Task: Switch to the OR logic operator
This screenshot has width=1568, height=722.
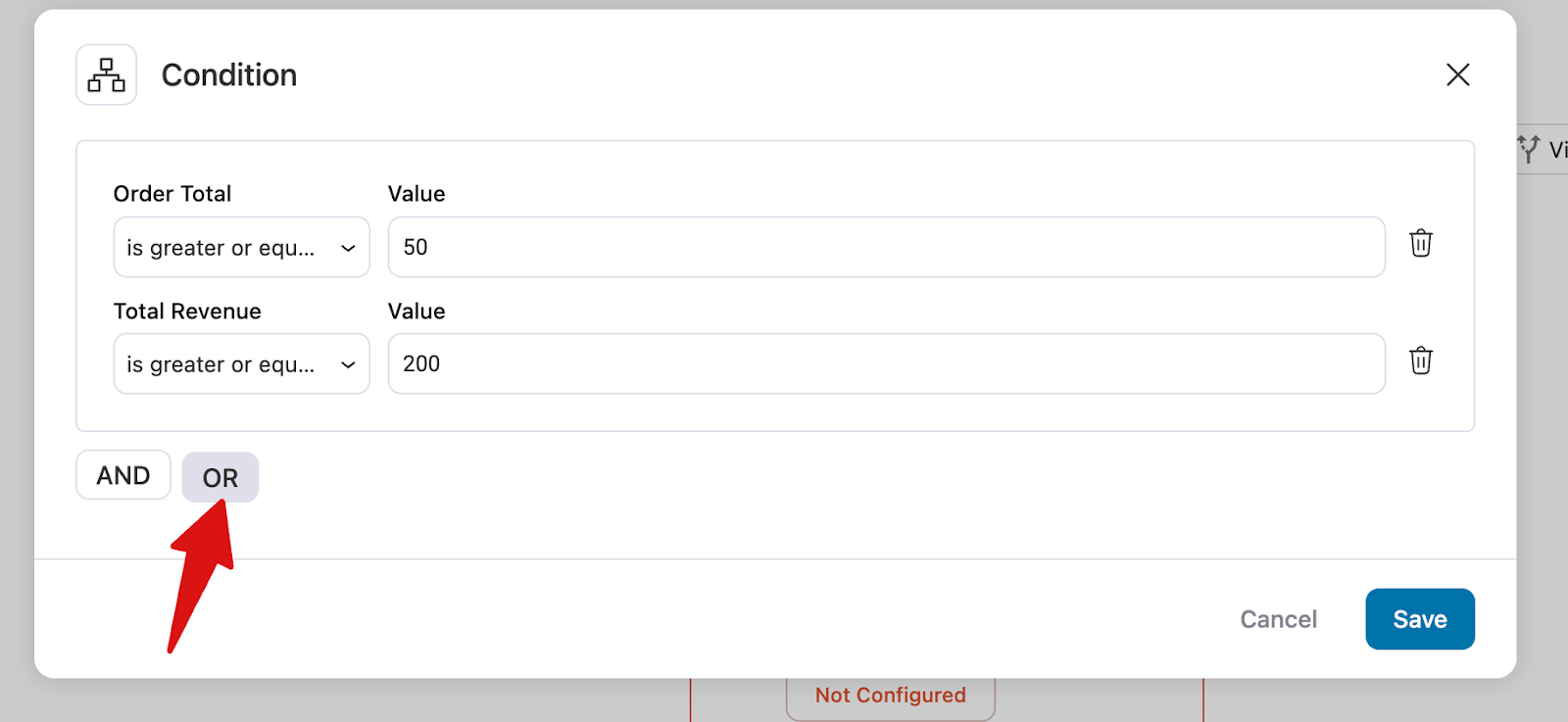Action: click(220, 478)
